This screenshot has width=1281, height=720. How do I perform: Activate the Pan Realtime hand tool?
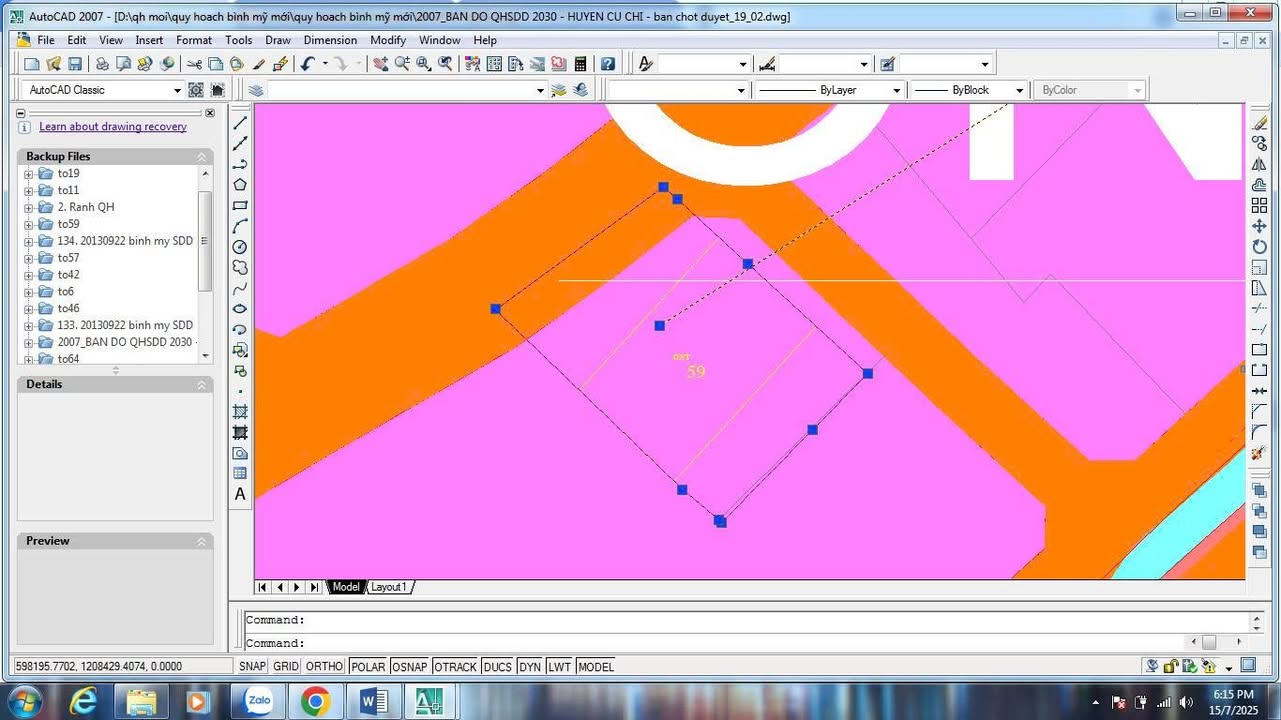coord(380,64)
